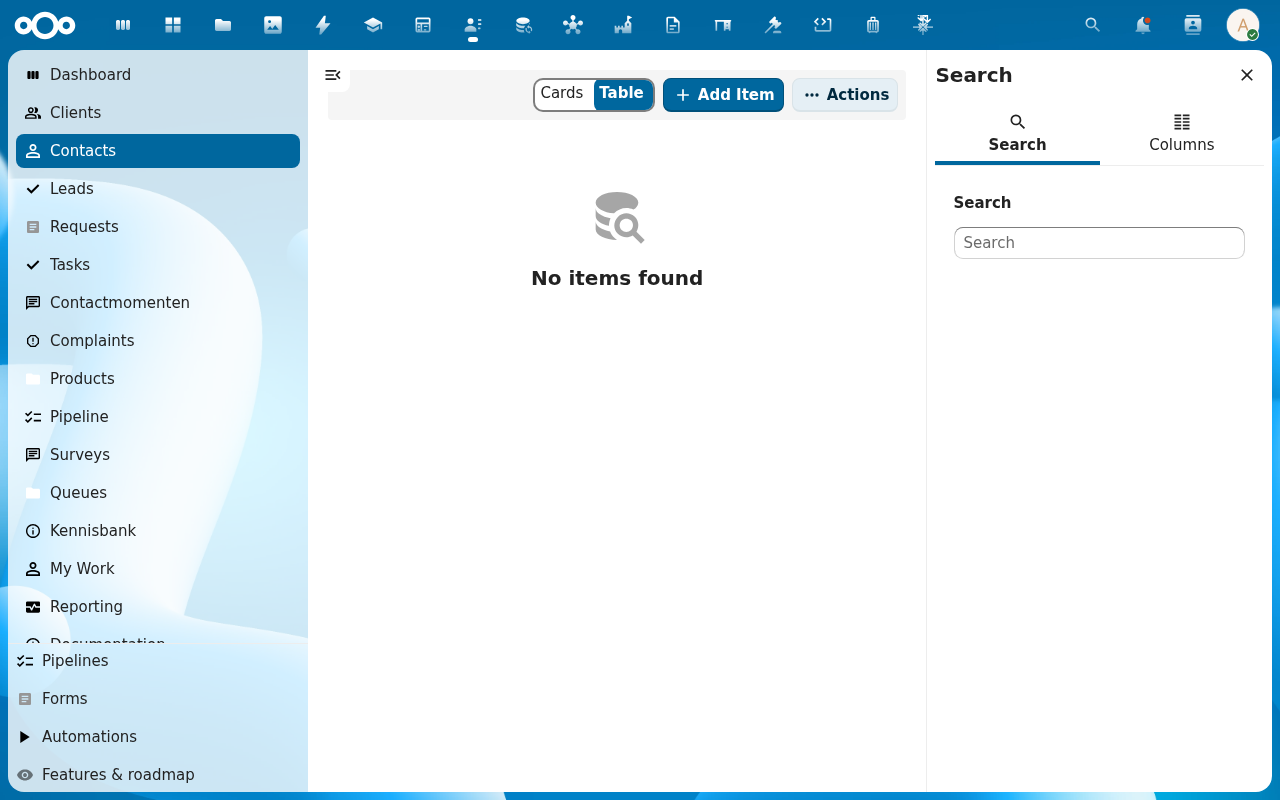This screenshot has height=800, width=1280.
Task: Open the trash bin app icon
Action: [873, 25]
